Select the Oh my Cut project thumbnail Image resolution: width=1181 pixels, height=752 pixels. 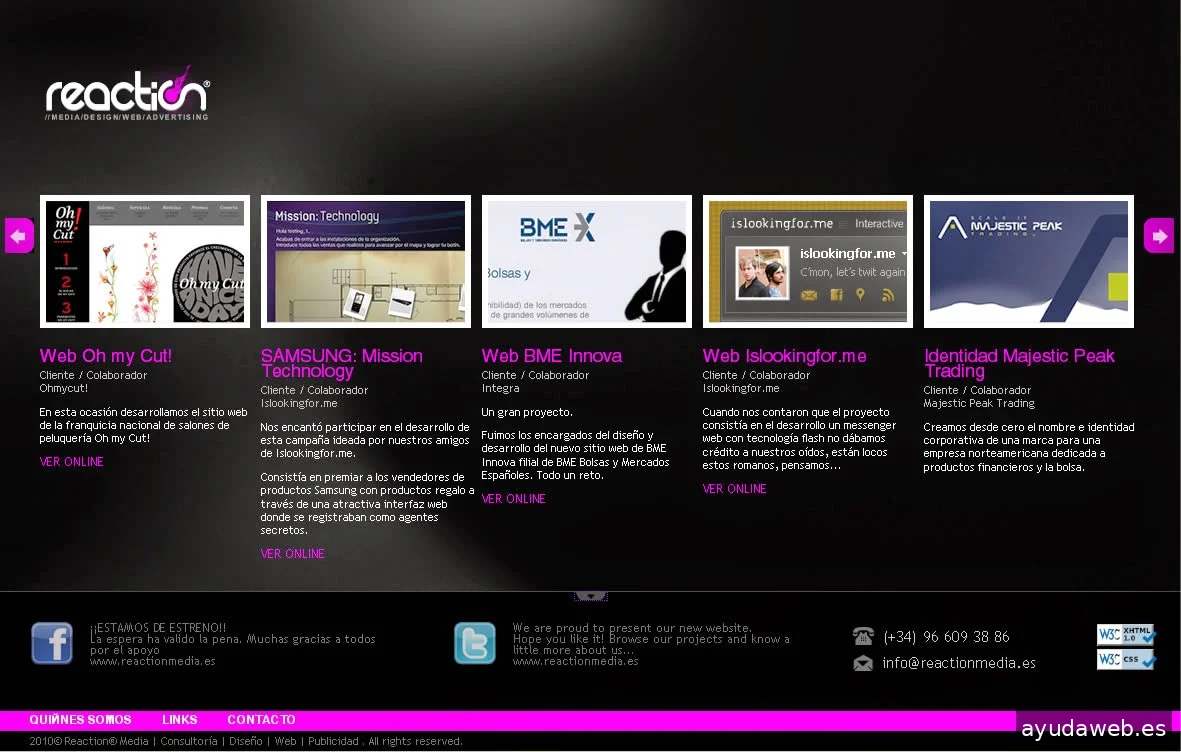click(x=145, y=261)
